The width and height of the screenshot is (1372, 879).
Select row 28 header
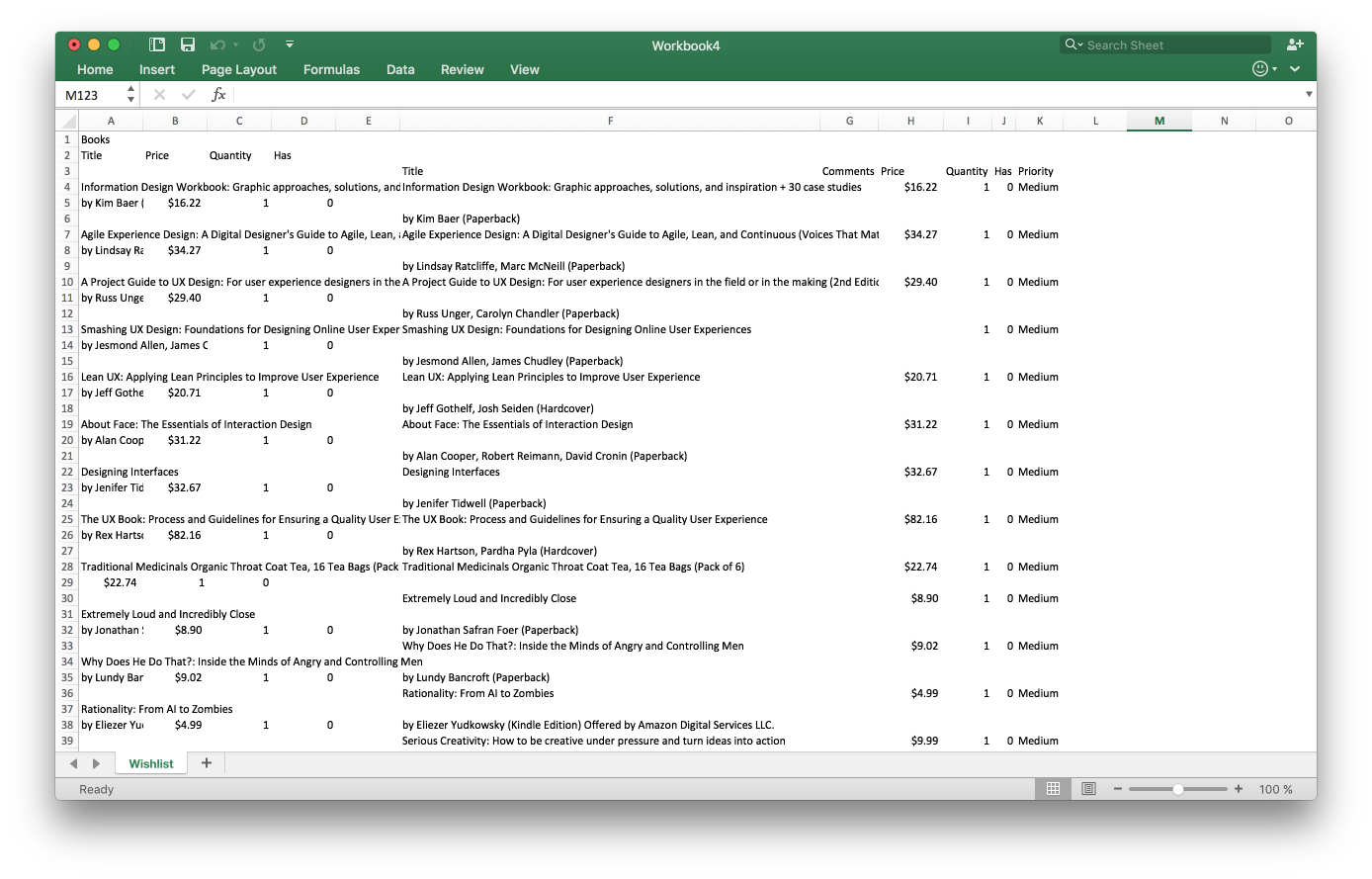coord(67,567)
